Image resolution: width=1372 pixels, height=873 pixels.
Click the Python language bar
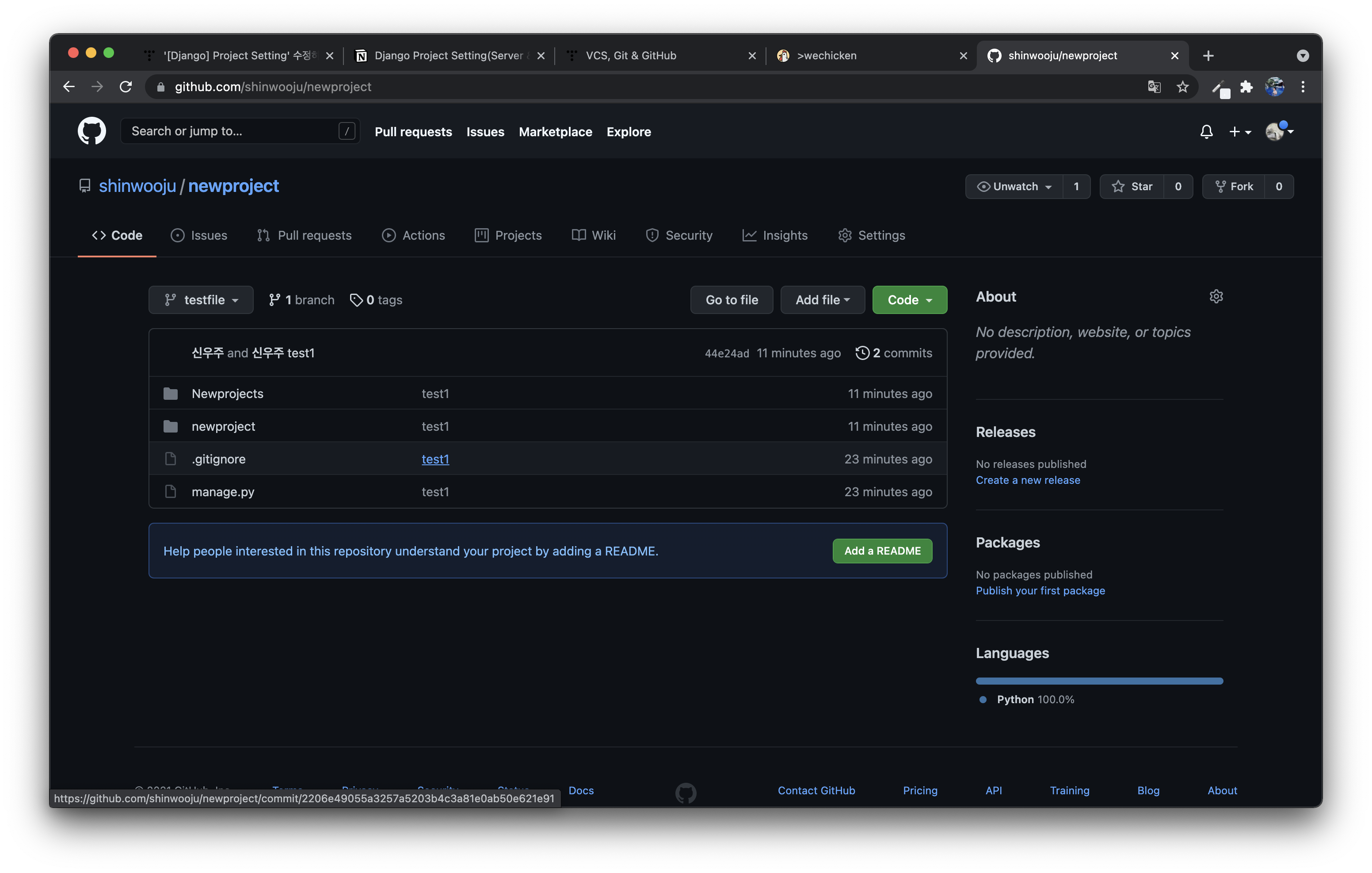pos(1099,681)
